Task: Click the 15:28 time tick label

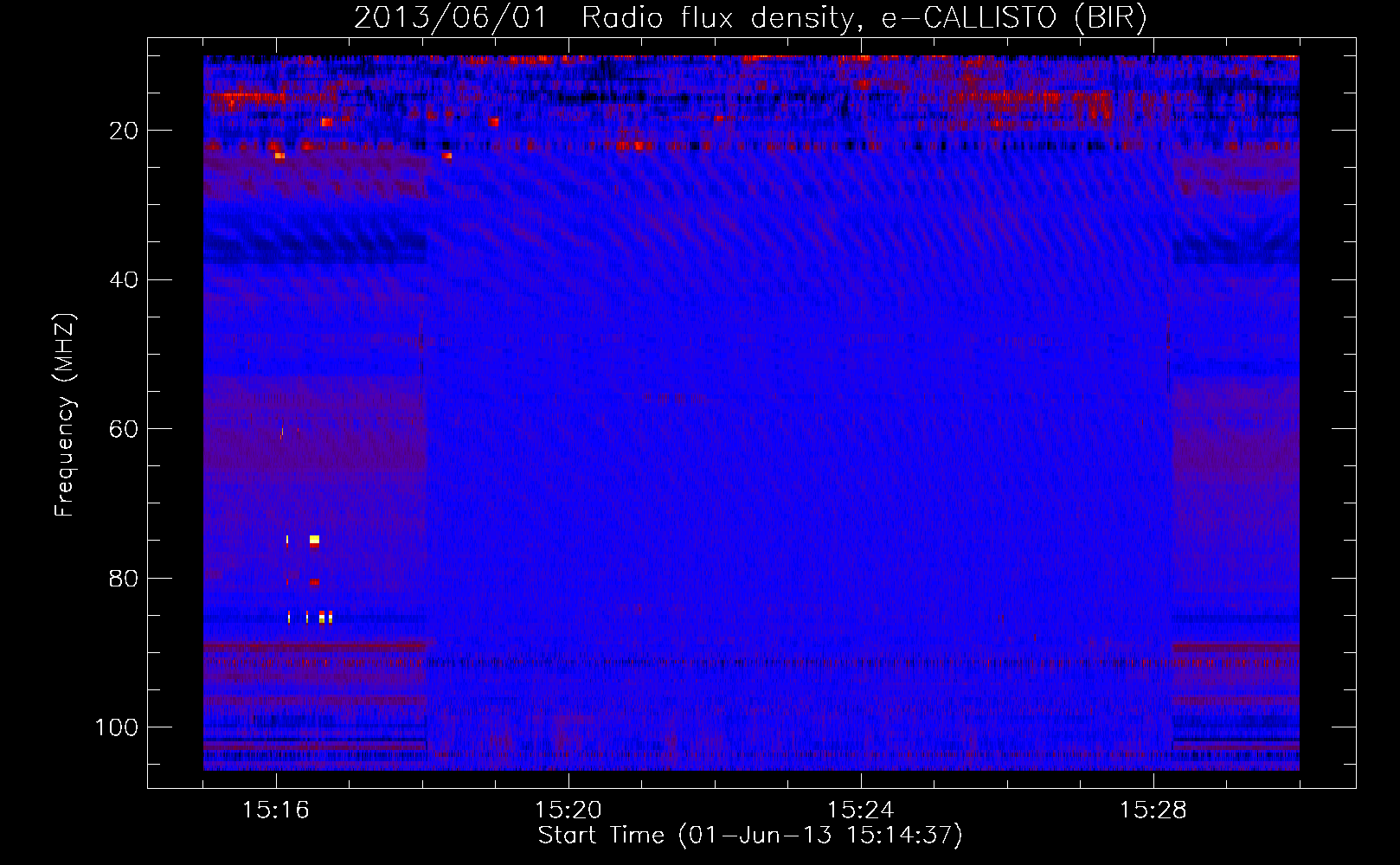Action: click(1153, 811)
